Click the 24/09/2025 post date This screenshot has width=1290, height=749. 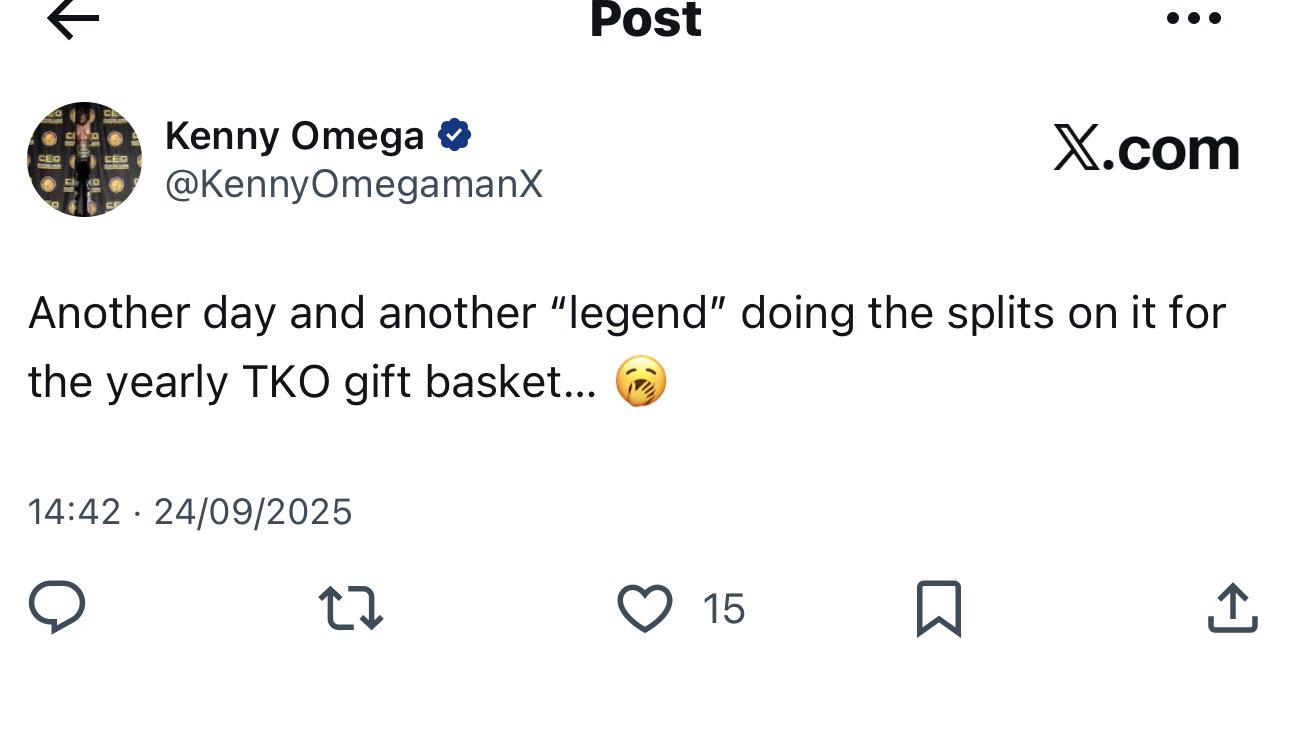click(253, 512)
